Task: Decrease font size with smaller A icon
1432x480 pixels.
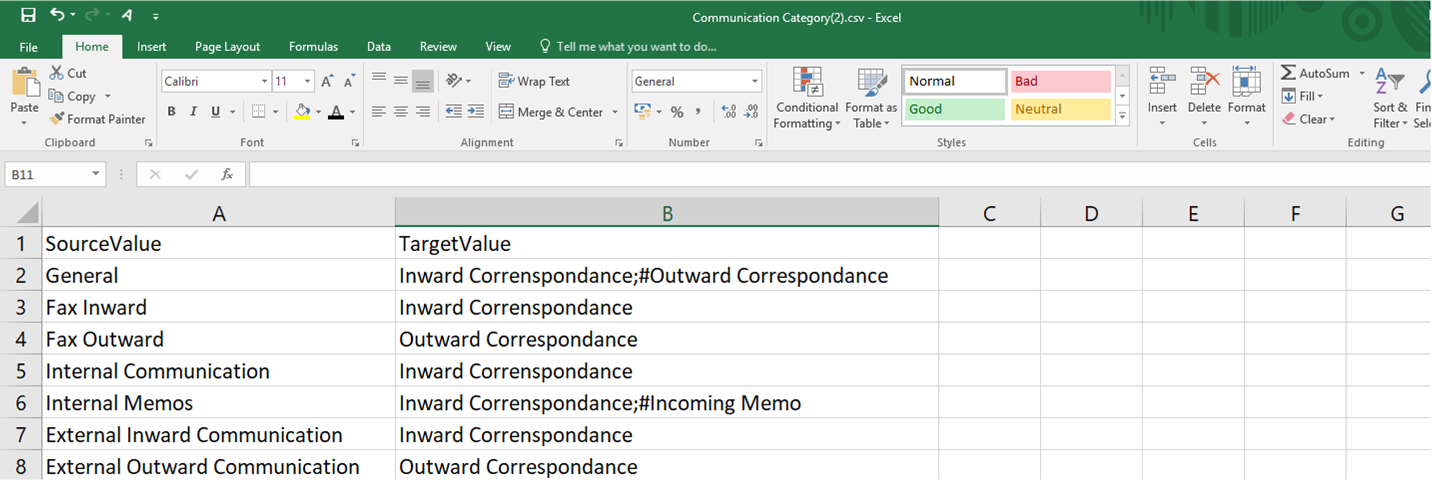Action: [x=349, y=81]
